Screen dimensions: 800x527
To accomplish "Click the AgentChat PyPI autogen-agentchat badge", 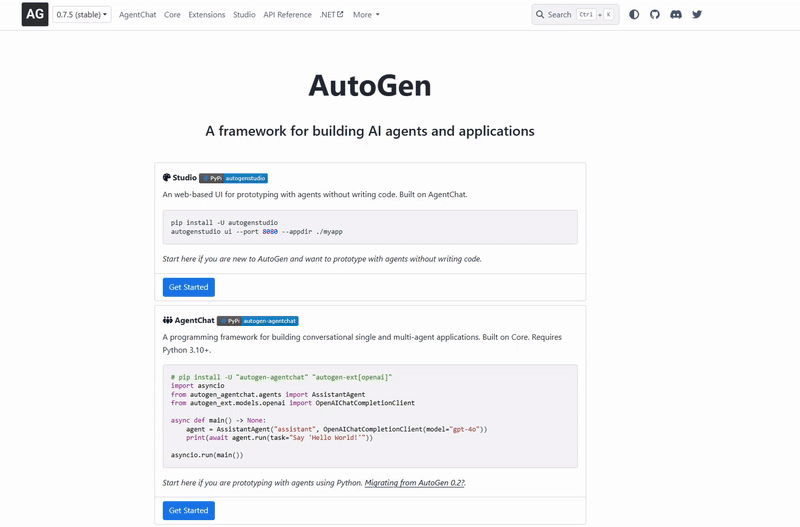I will [258, 321].
